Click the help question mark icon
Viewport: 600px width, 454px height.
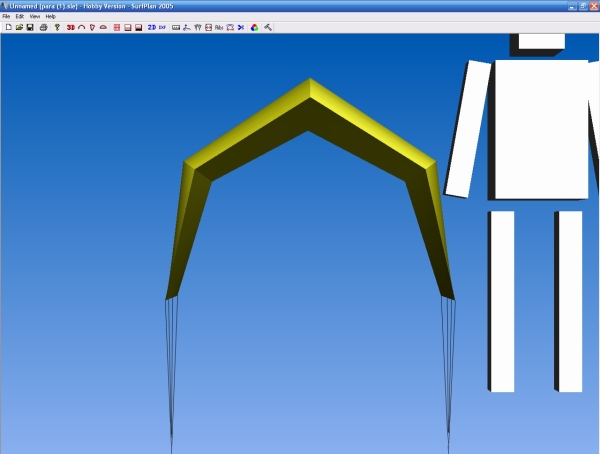57,27
